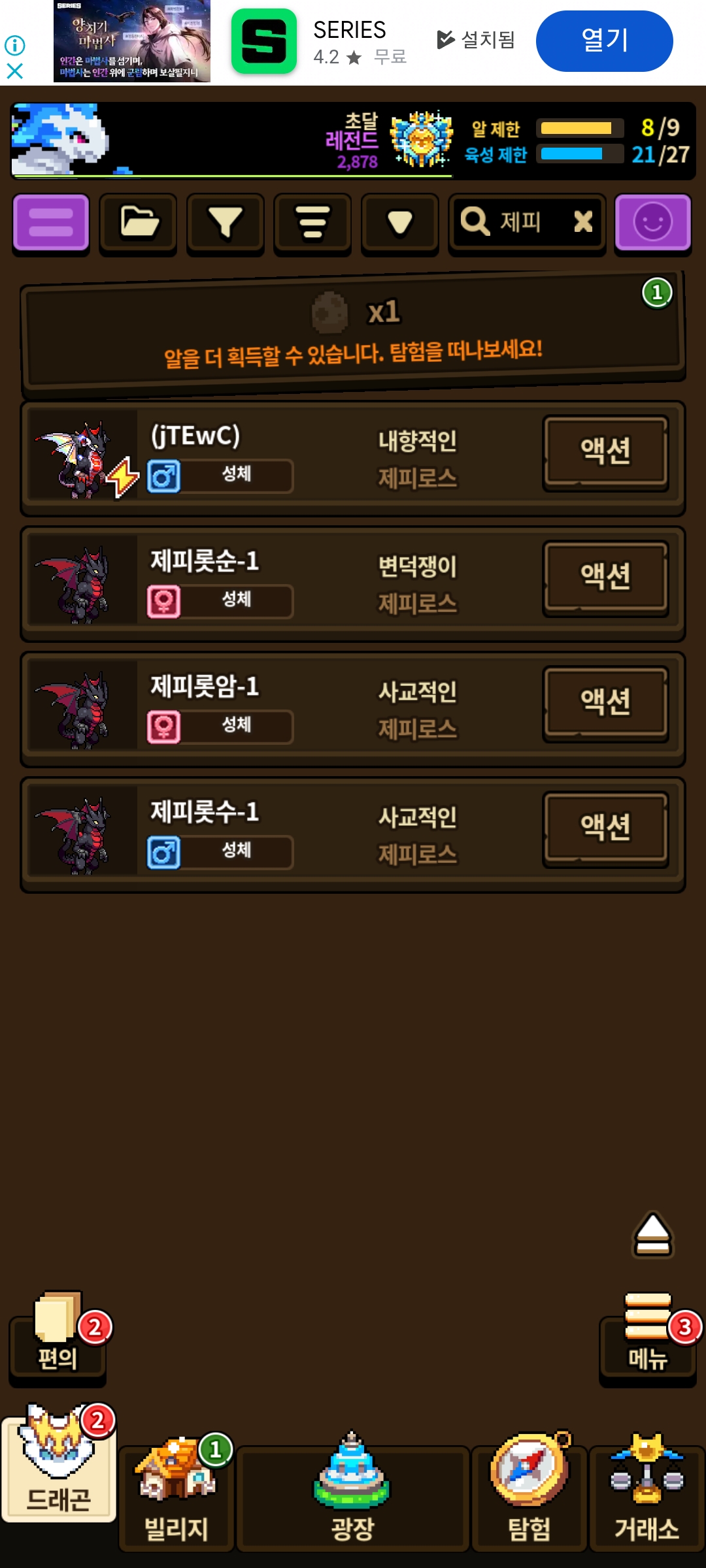Open the funnel filter icon

point(225,223)
